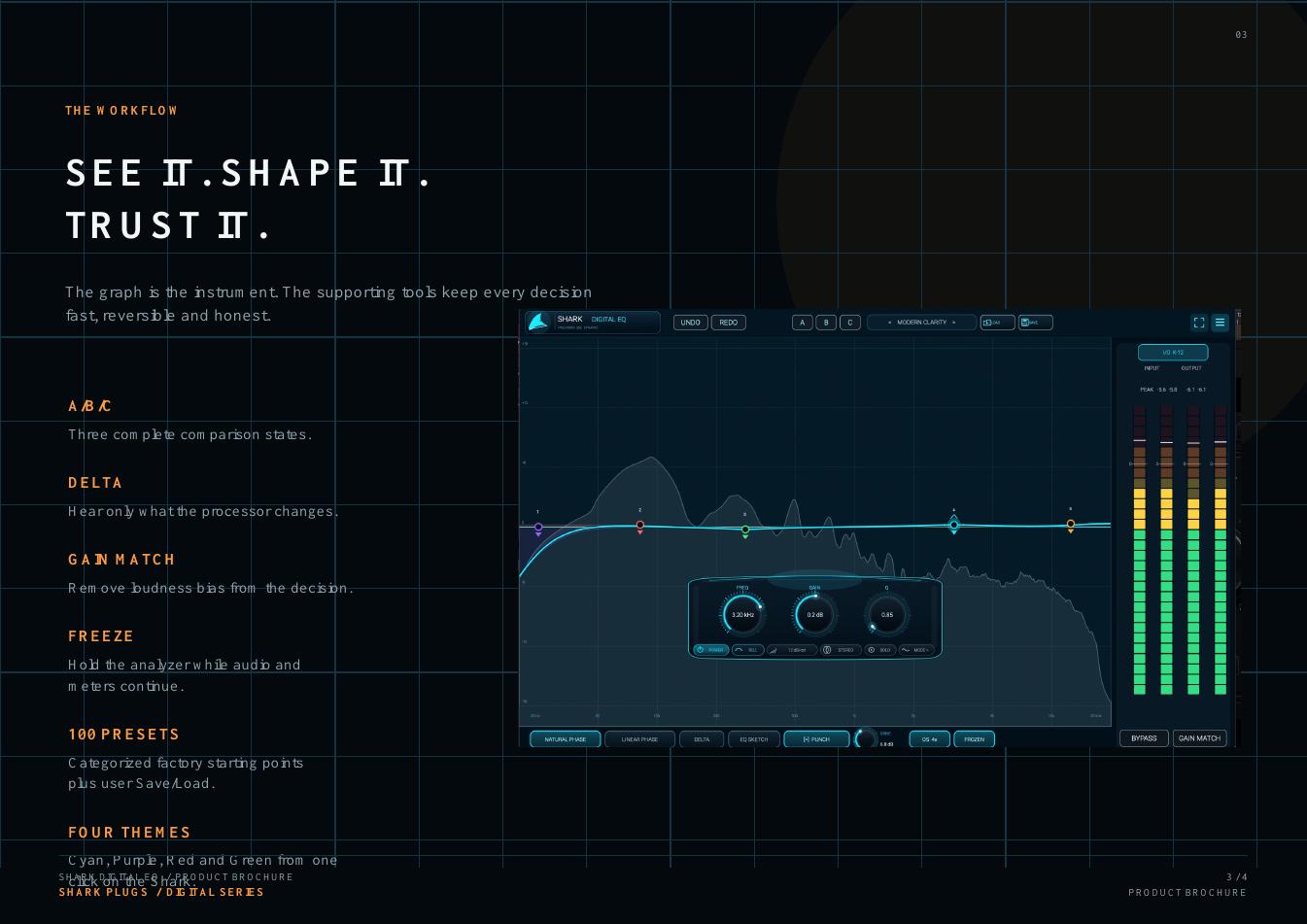Image resolution: width=1307 pixels, height=924 pixels.
Task: Click the Redo button
Action: (729, 323)
